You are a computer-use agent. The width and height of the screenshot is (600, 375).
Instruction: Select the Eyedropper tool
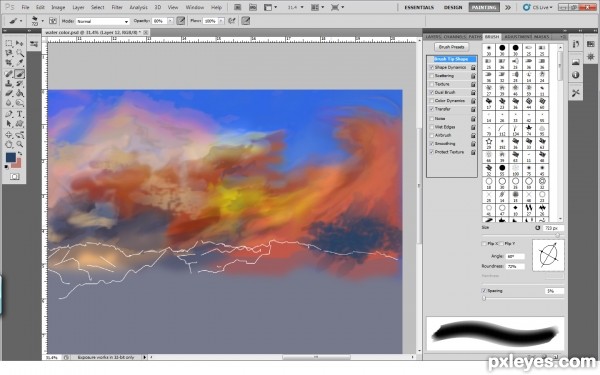point(20,63)
